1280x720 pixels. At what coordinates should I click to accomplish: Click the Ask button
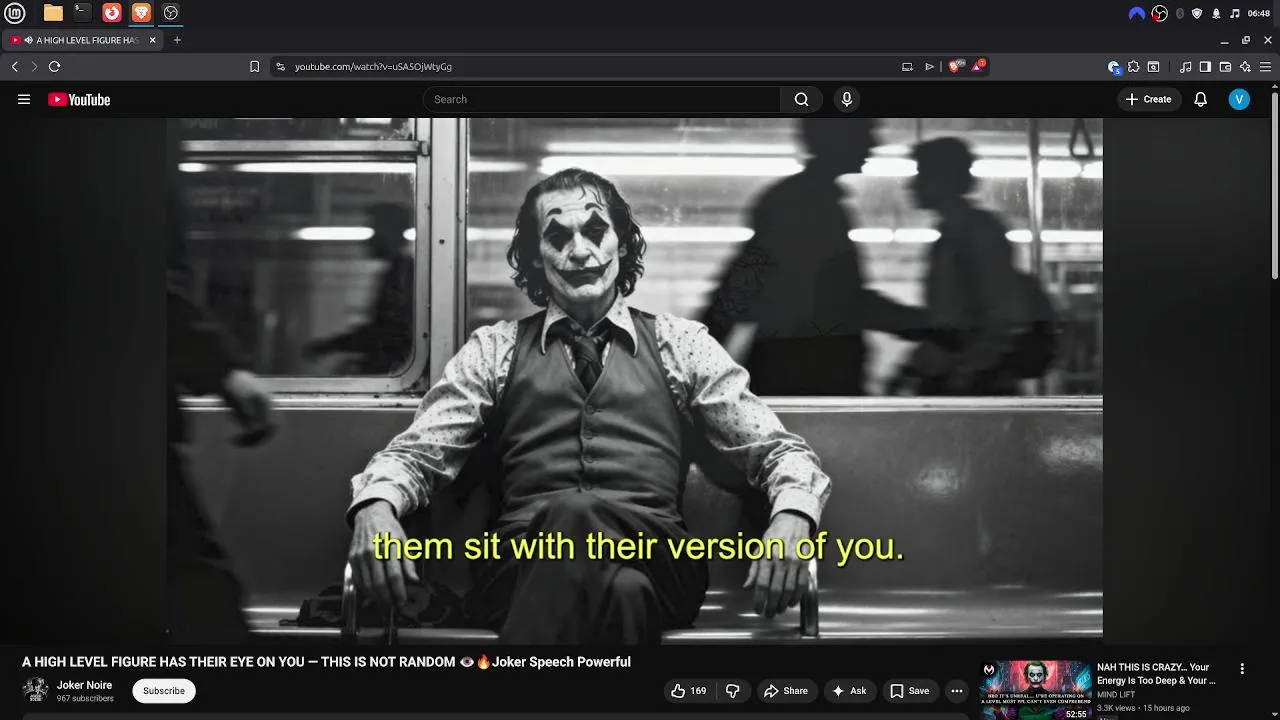click(x=849, y=690)
